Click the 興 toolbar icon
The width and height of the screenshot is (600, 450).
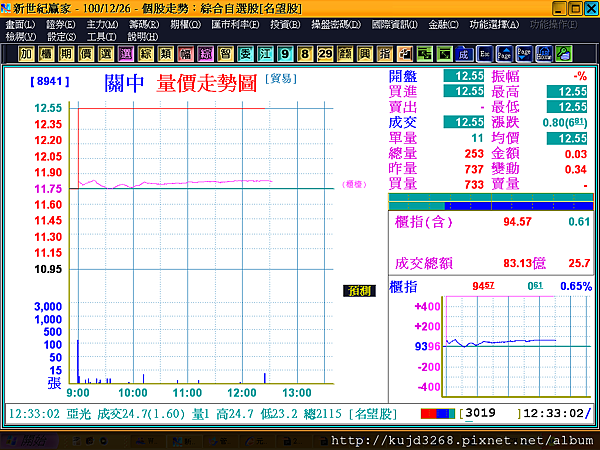click(x=365, y=54)
